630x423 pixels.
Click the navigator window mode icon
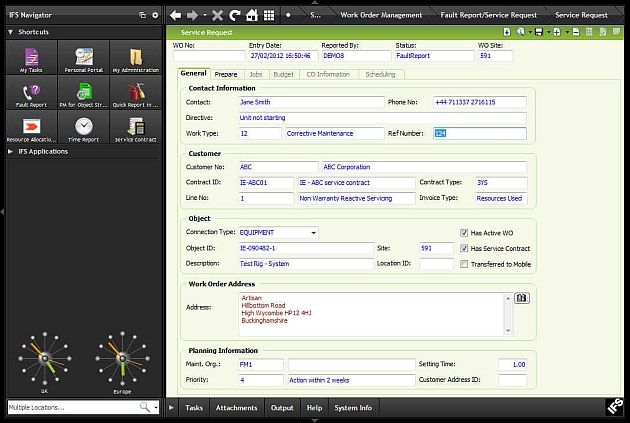click(142, 15)
